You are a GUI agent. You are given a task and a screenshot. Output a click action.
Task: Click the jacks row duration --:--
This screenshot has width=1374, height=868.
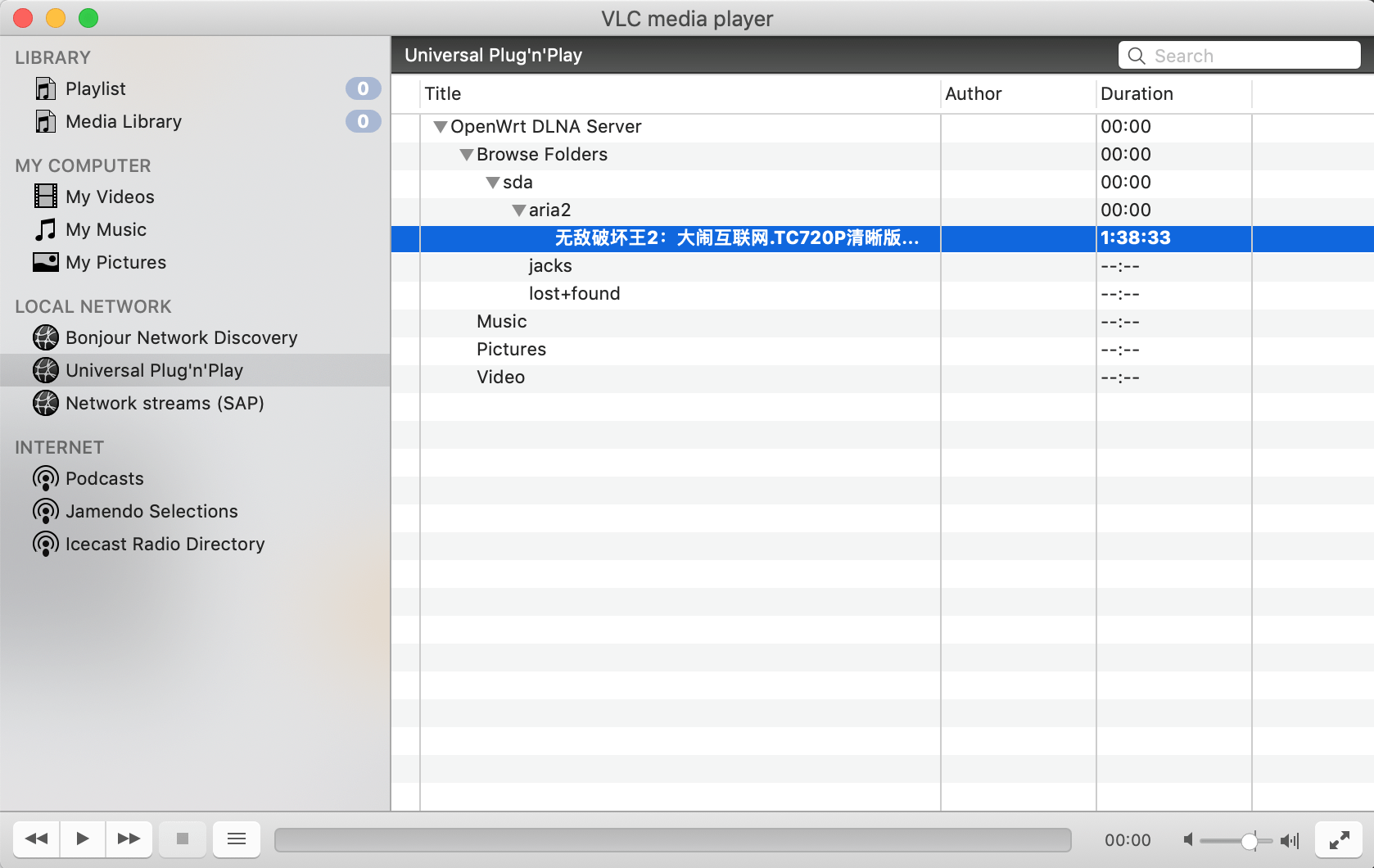point(1120,267)
